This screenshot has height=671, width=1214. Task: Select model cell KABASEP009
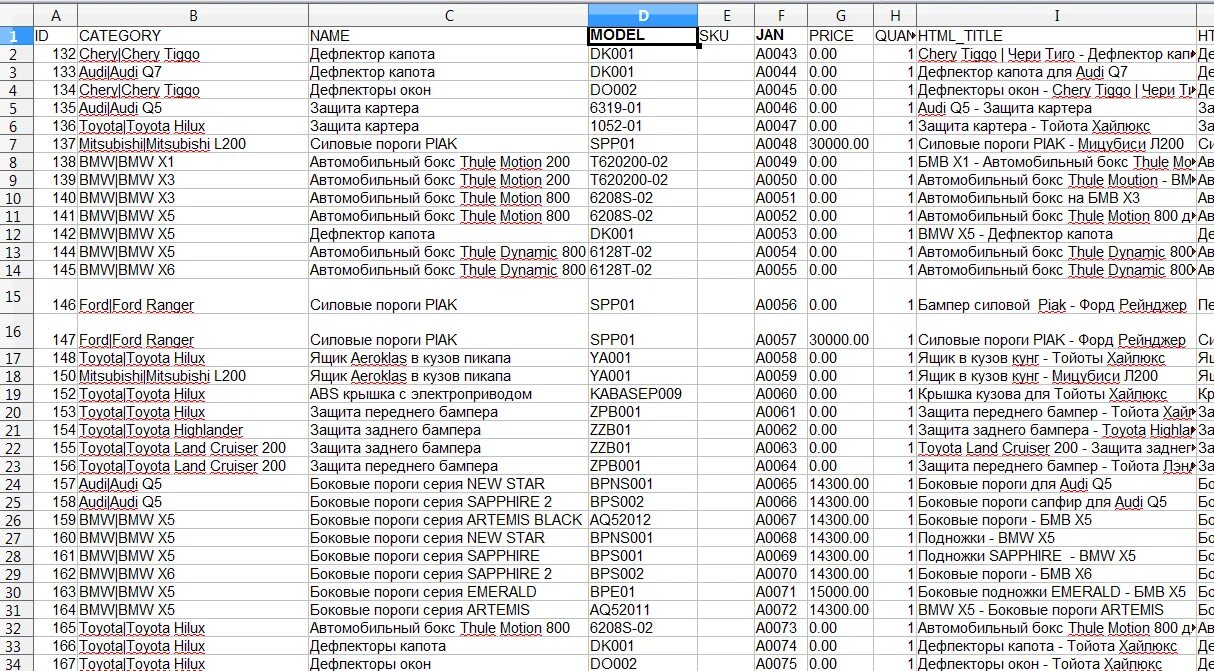tap(643, 394)
